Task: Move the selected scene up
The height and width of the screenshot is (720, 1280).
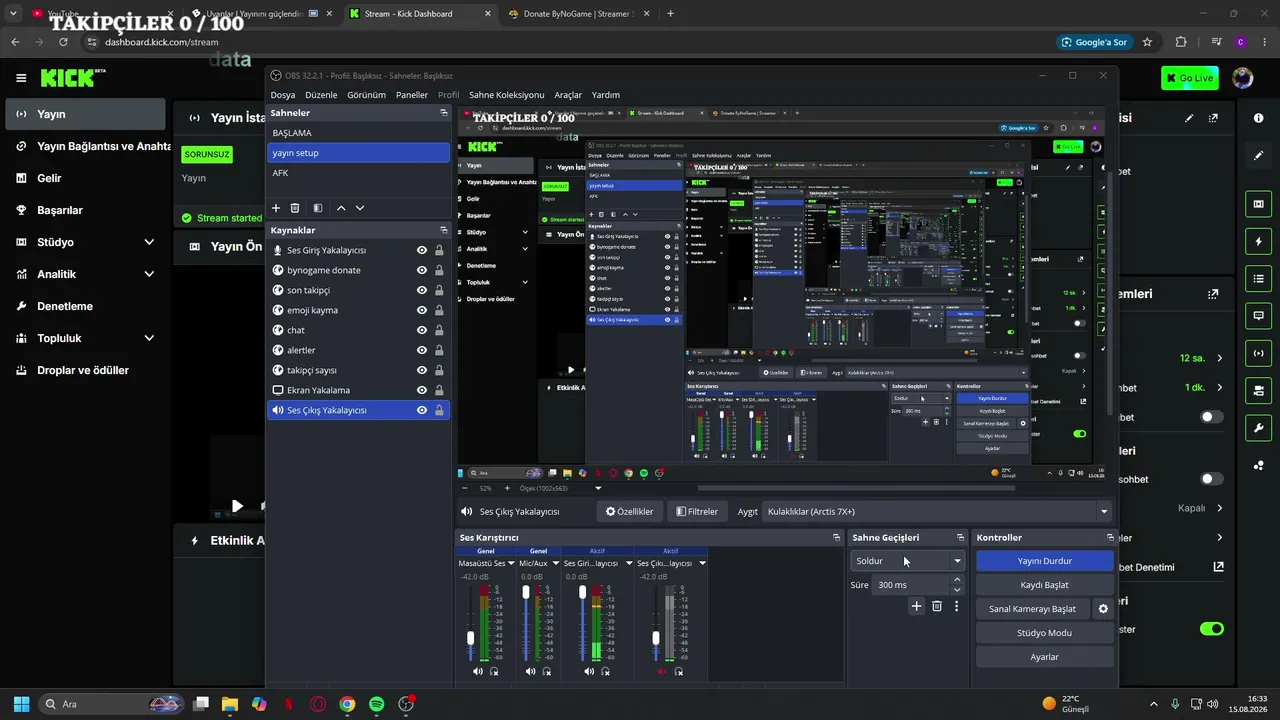Action: tap(341, 208)
